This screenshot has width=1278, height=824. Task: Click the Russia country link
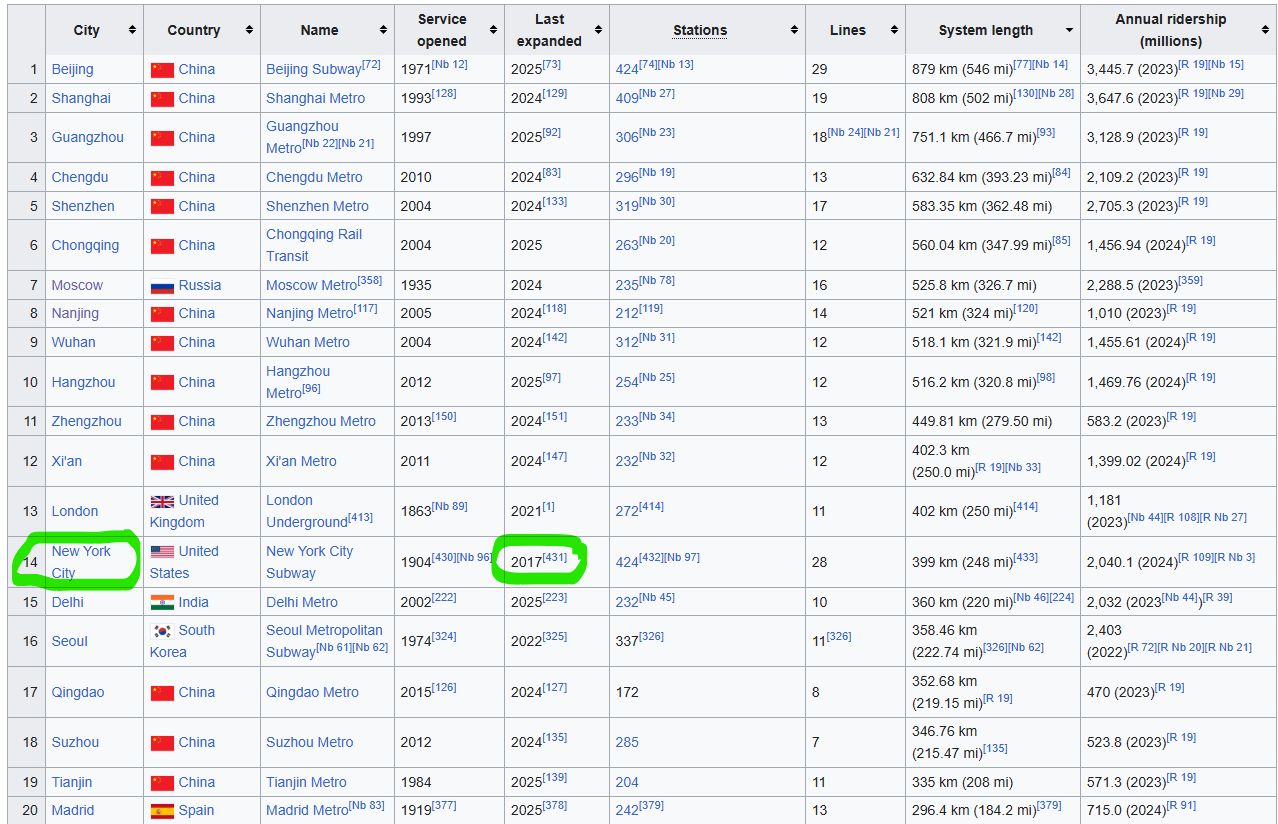point(200,285)
